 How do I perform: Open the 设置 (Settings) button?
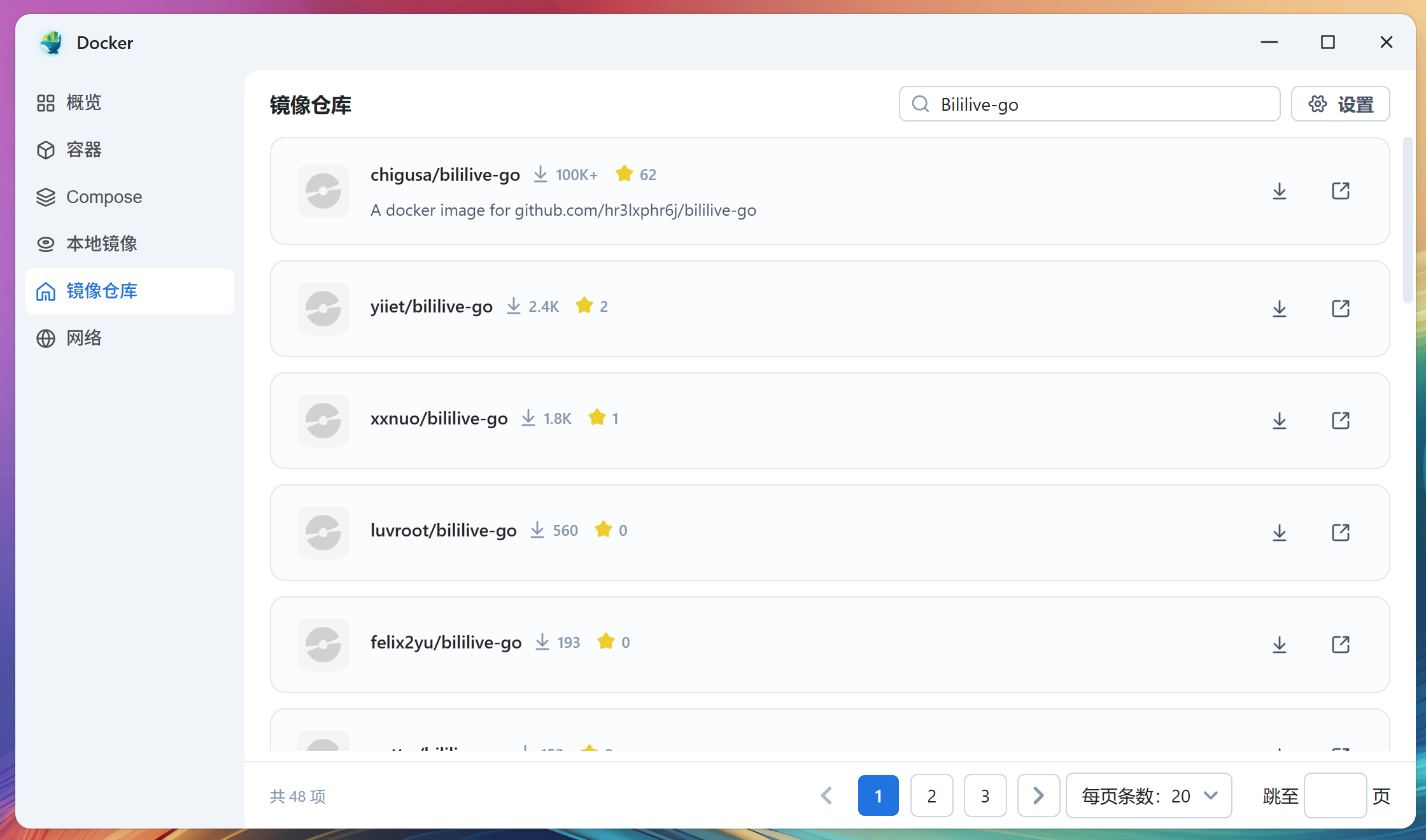click(x=1340, y=104)
